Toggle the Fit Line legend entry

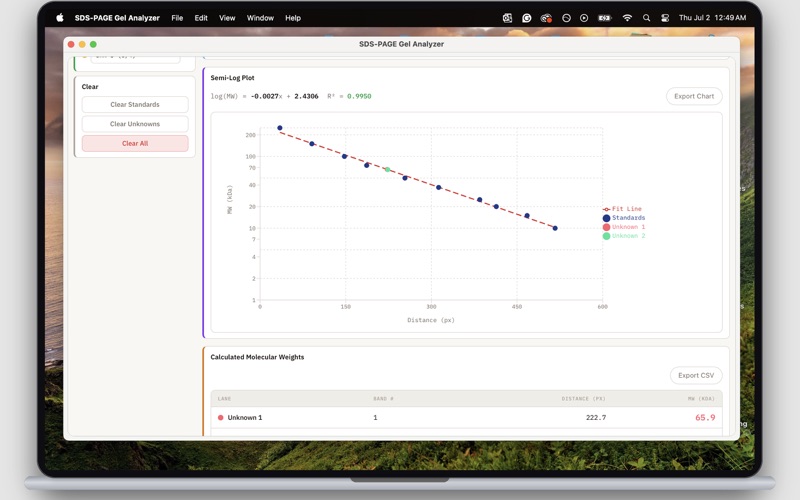pyautogui.click(x=622, y=209)
